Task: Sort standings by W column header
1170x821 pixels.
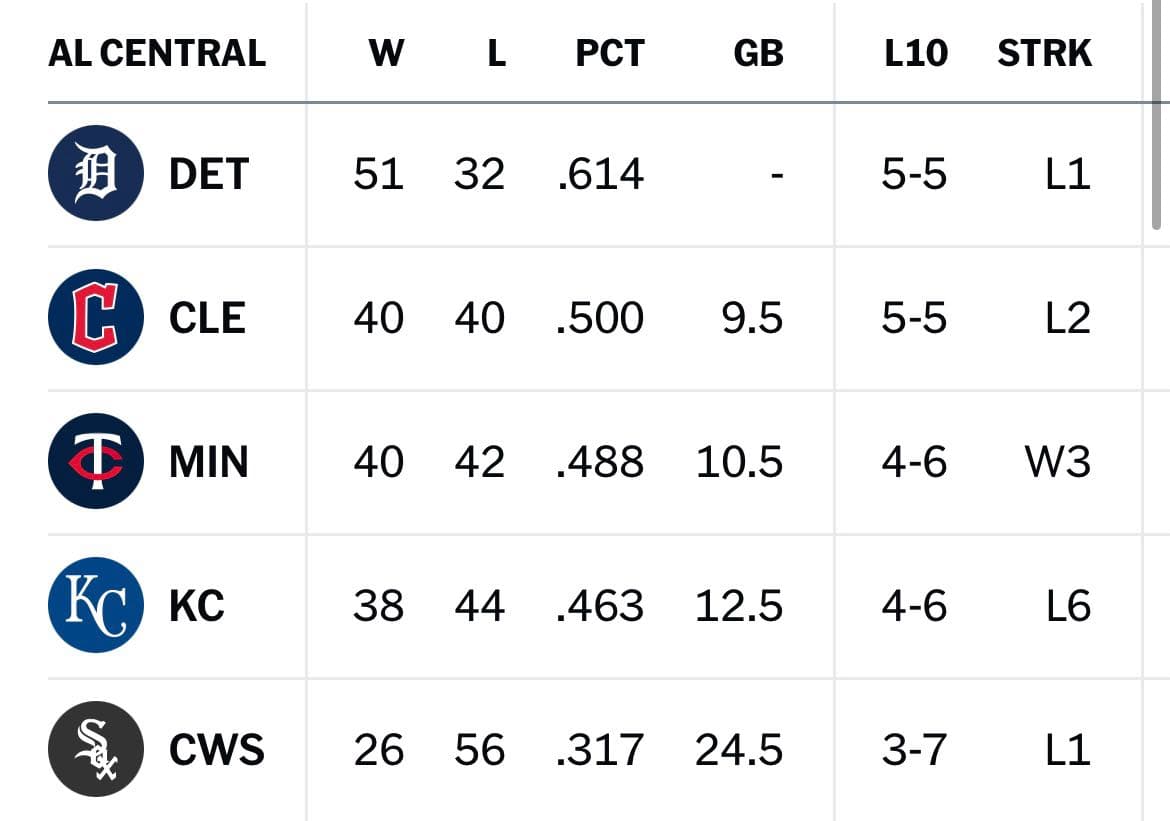Action: [x=387, y=53]
